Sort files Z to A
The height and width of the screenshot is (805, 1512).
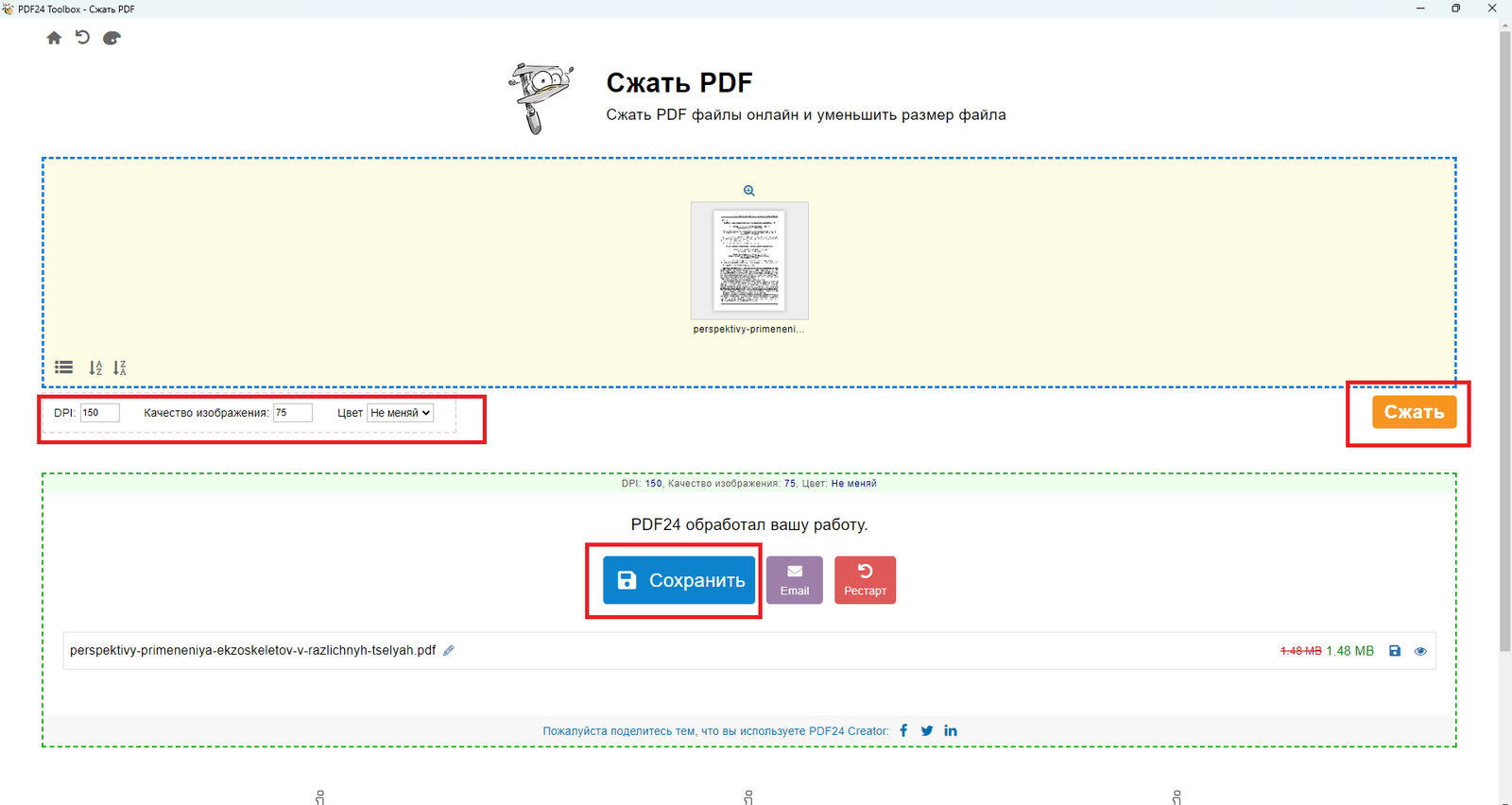pyautogui.click(x=120, y=368)
